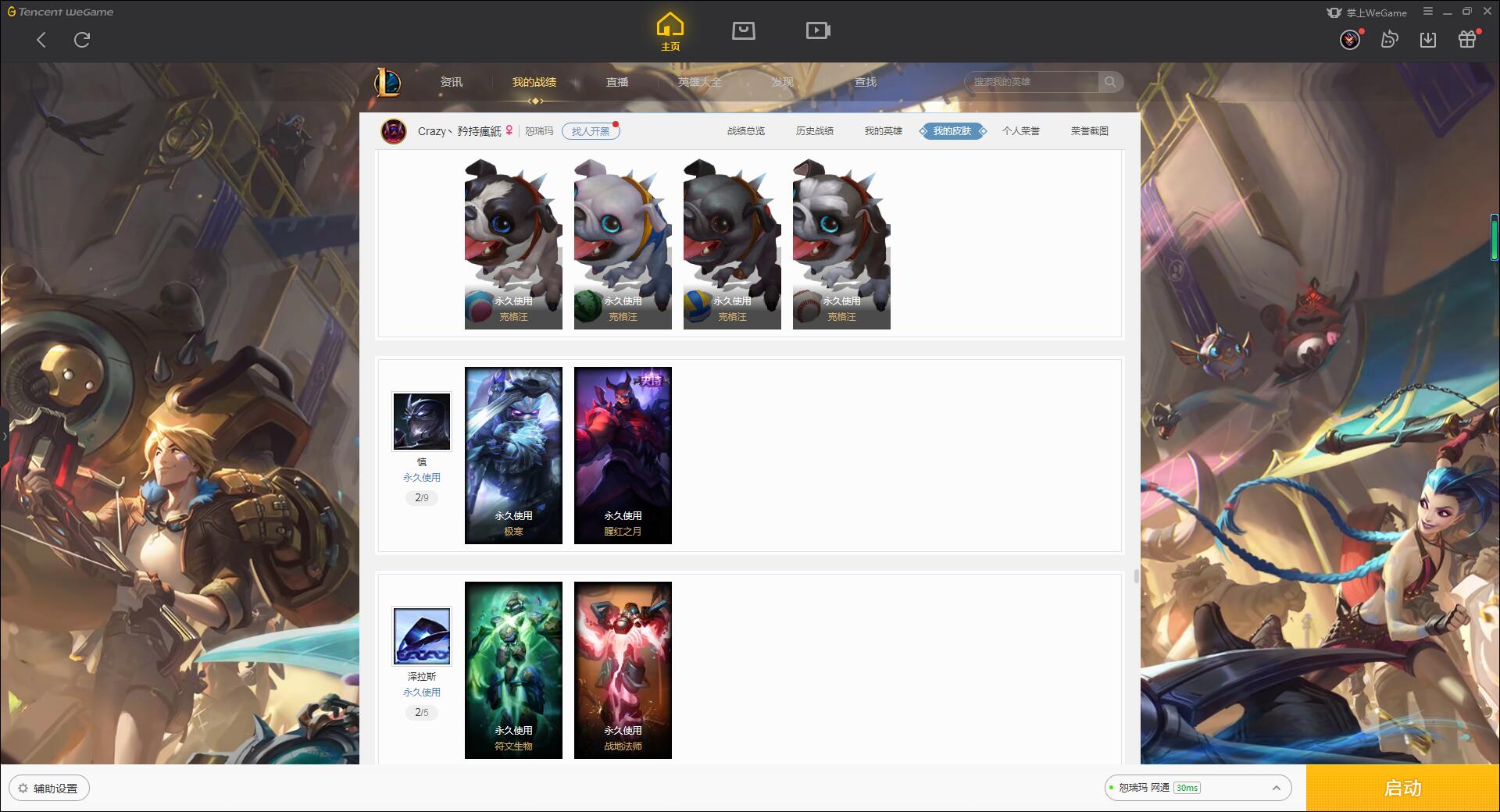Viewport: 1500px width, 812px height.
Task: Click 永久使用 under the 慎 portrait
Action: pos(422,477)
